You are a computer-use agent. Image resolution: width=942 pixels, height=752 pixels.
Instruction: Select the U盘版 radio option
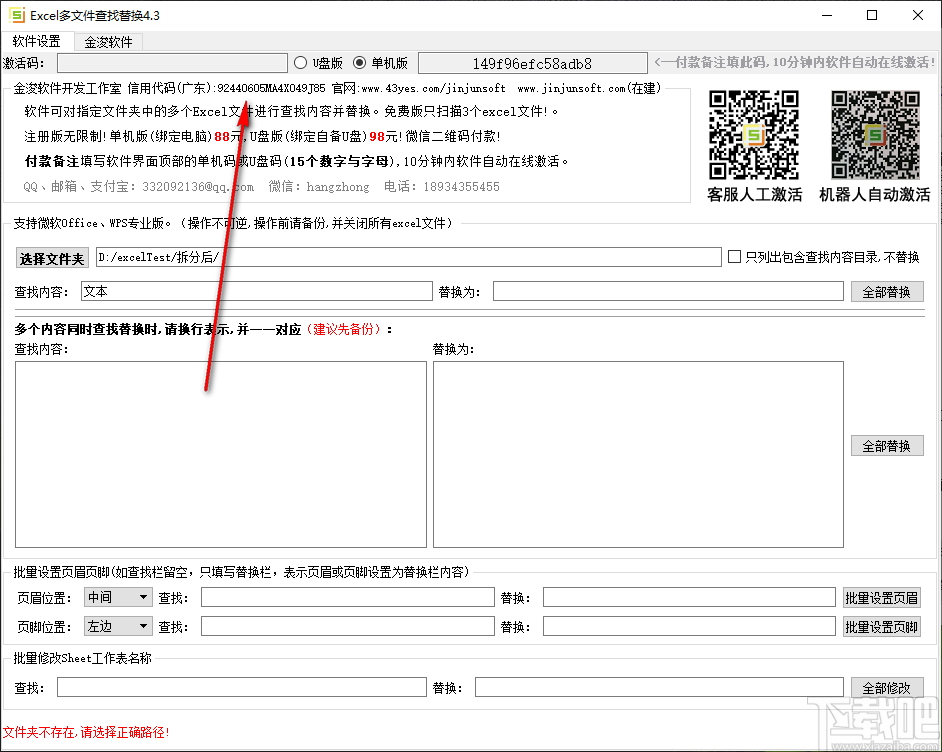point(301,62)
